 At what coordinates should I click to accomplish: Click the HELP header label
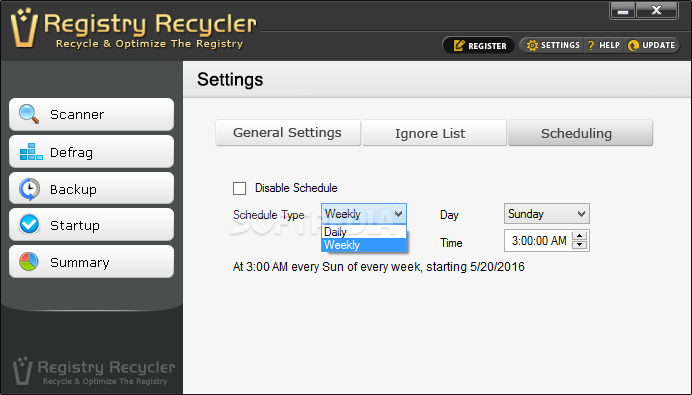(x=609, y=45)
